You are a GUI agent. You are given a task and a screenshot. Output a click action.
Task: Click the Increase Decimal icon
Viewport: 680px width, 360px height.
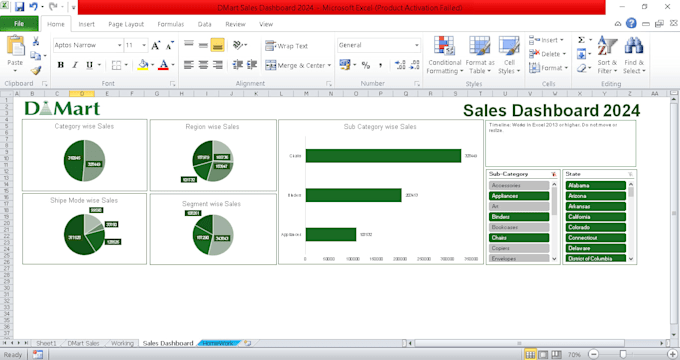[x=400, y=65]
